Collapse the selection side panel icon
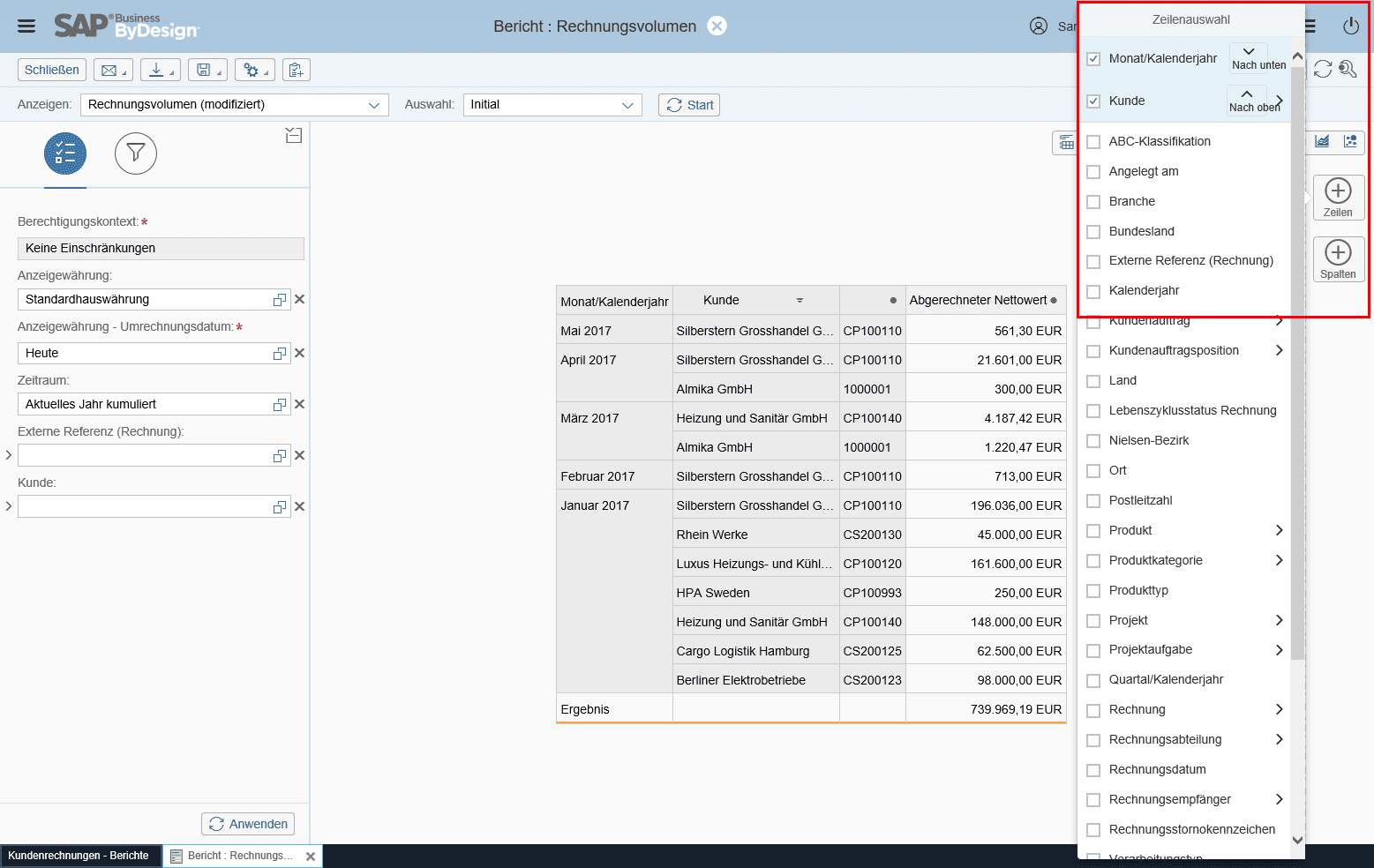The image size is (1374, 868). tap(294, 136)
